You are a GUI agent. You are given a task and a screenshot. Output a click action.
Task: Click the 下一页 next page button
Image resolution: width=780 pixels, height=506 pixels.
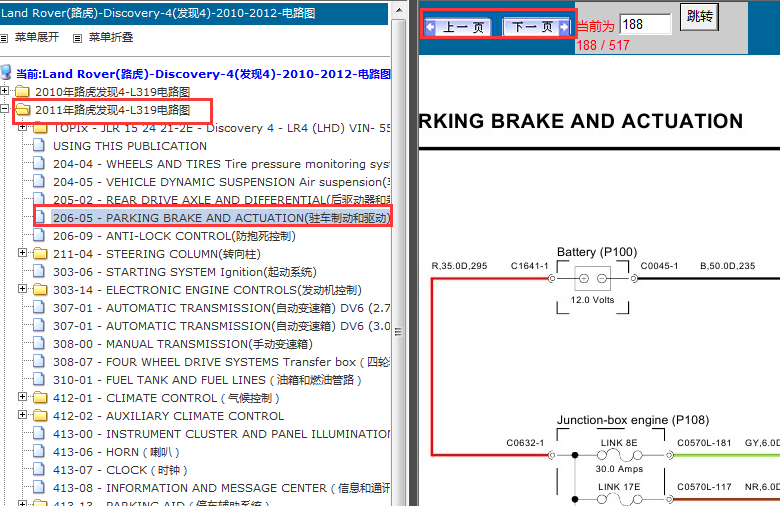coord(537,27)
